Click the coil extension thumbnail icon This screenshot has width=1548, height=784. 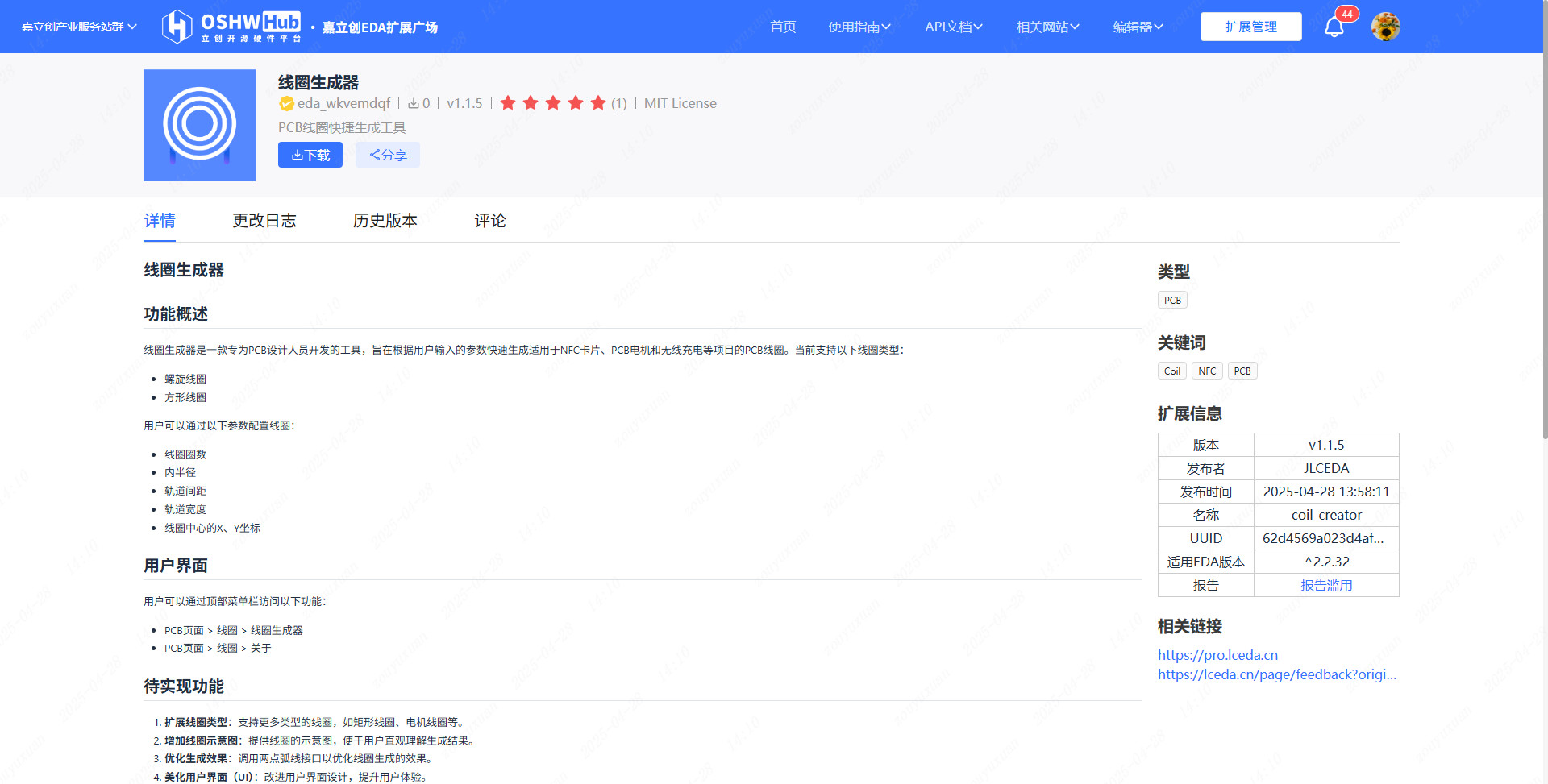[198, 125]
